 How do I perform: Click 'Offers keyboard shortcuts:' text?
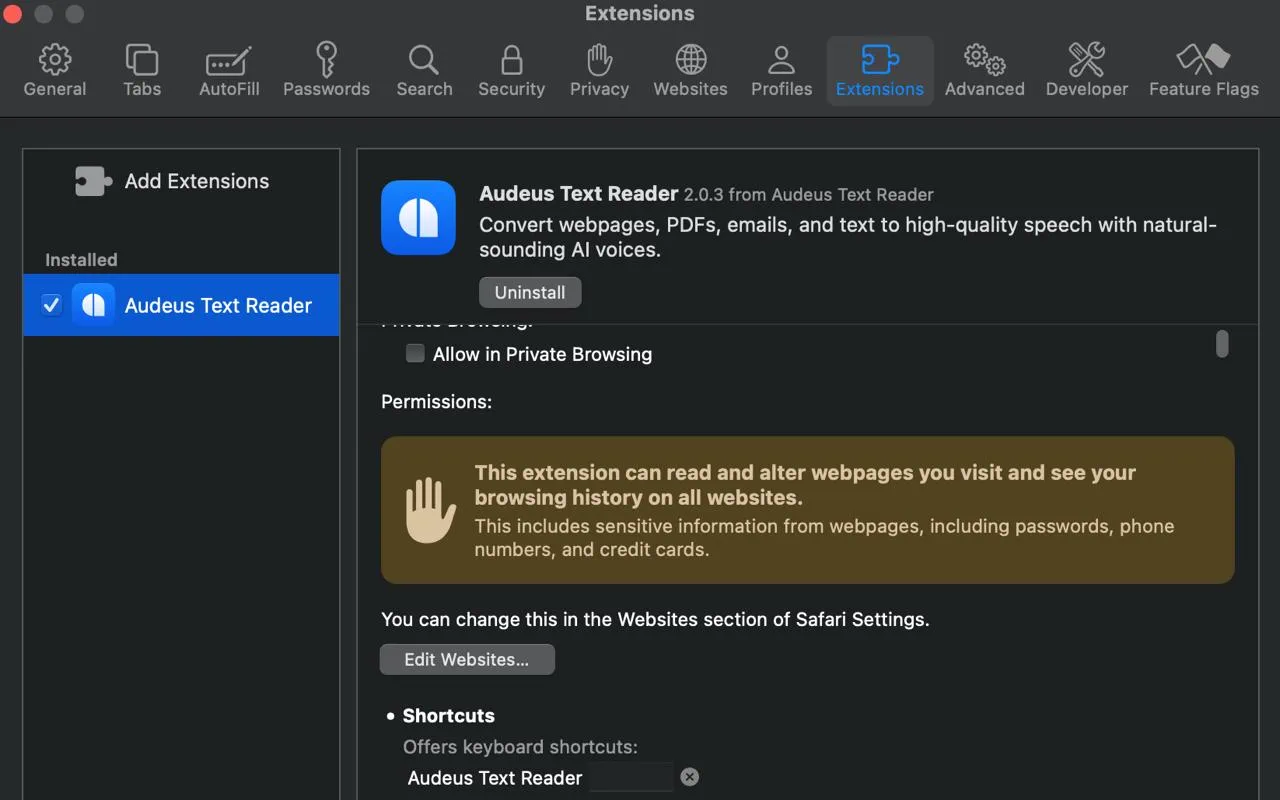pos(520,747)
